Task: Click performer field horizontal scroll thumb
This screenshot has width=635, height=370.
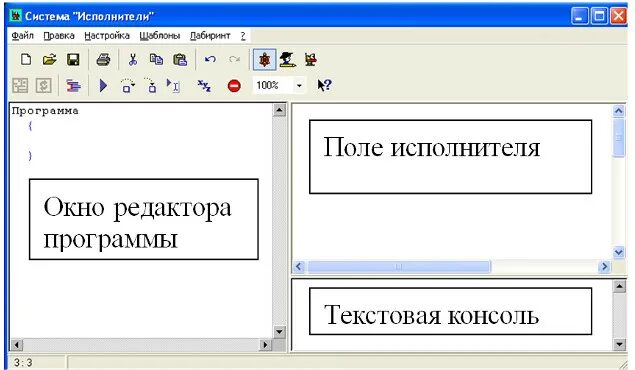Action: pyautogui.click(x=399, y=267)
